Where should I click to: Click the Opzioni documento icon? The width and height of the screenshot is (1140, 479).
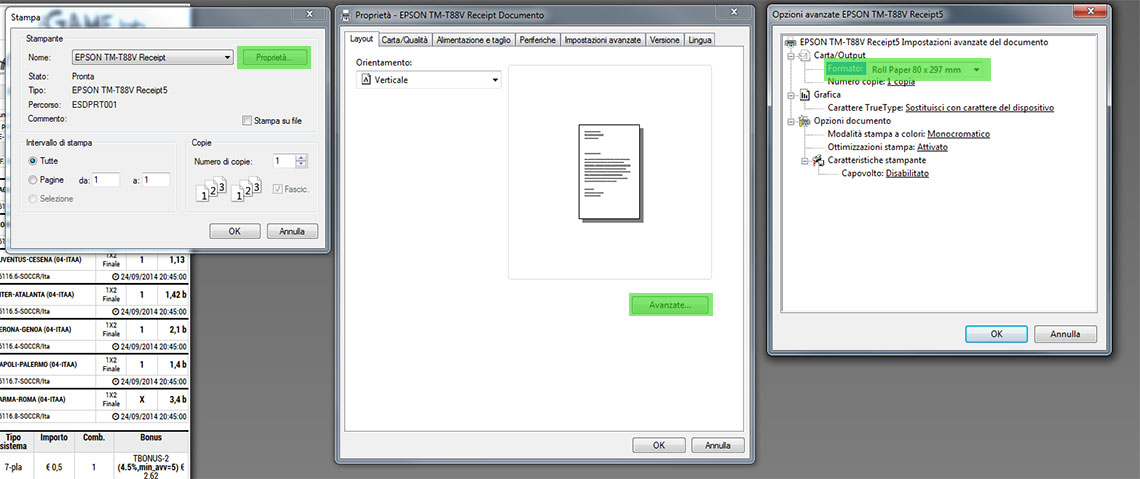pos(804,121)
